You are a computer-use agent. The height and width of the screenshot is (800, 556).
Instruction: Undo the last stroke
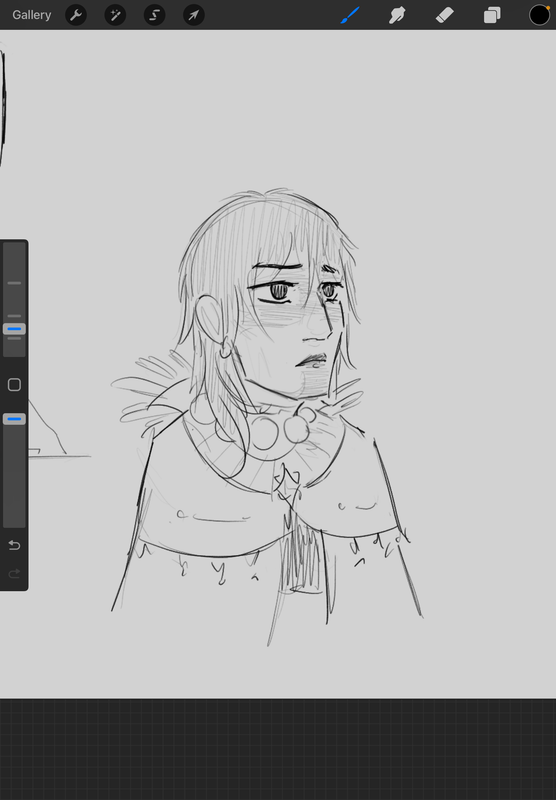click(x=14, y=545)
